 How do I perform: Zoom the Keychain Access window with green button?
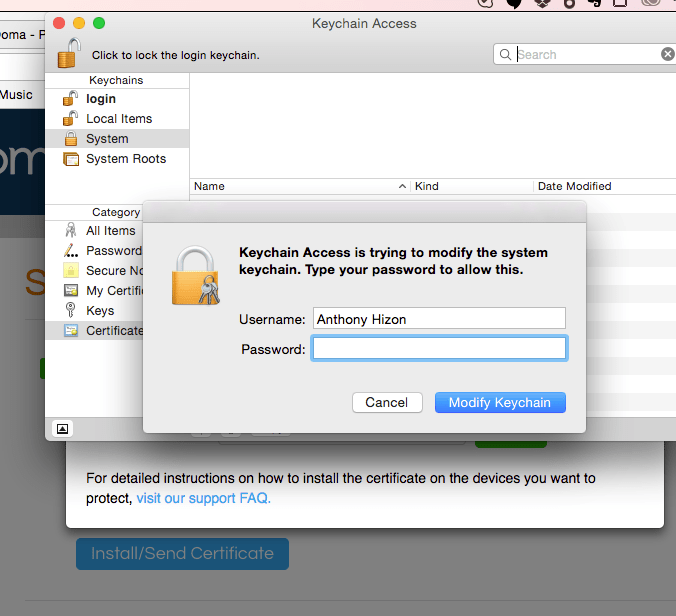[99, 23]
